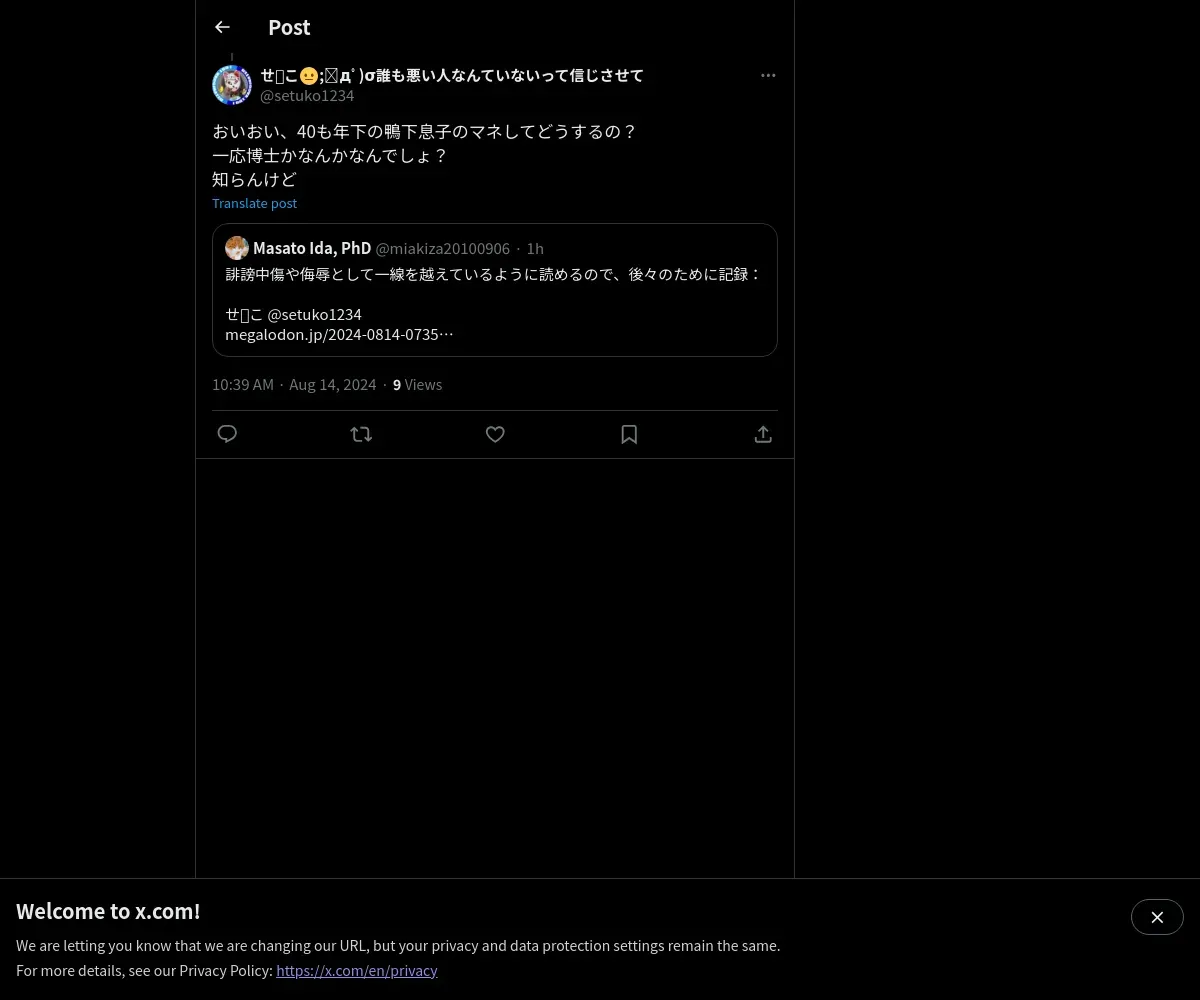This screenshot has height=1000, width=1200.
Task: Open the quoted post from Masato Ida
Action: pyautogui.click(x=495, y=290)
